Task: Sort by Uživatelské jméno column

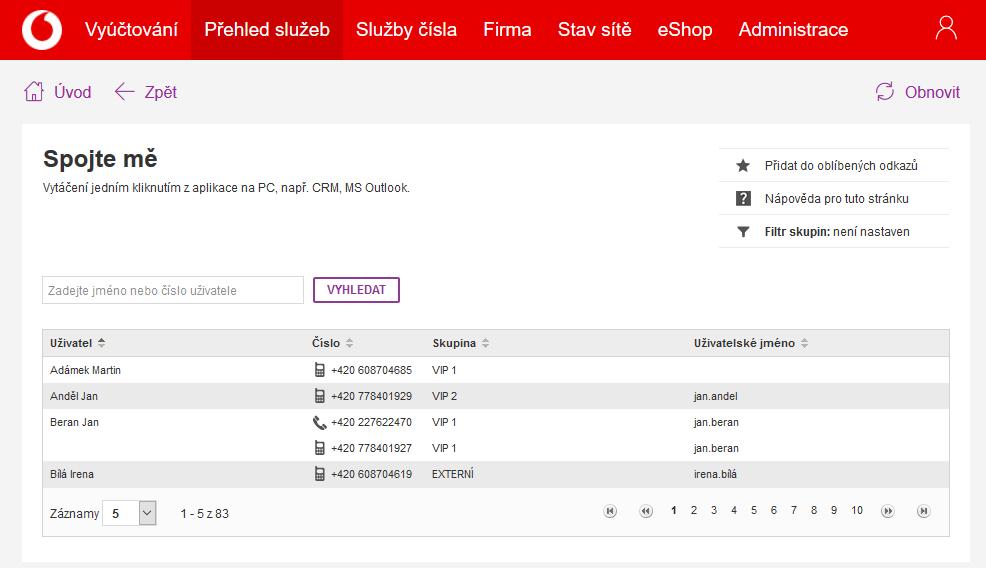Action: point(804,343)
